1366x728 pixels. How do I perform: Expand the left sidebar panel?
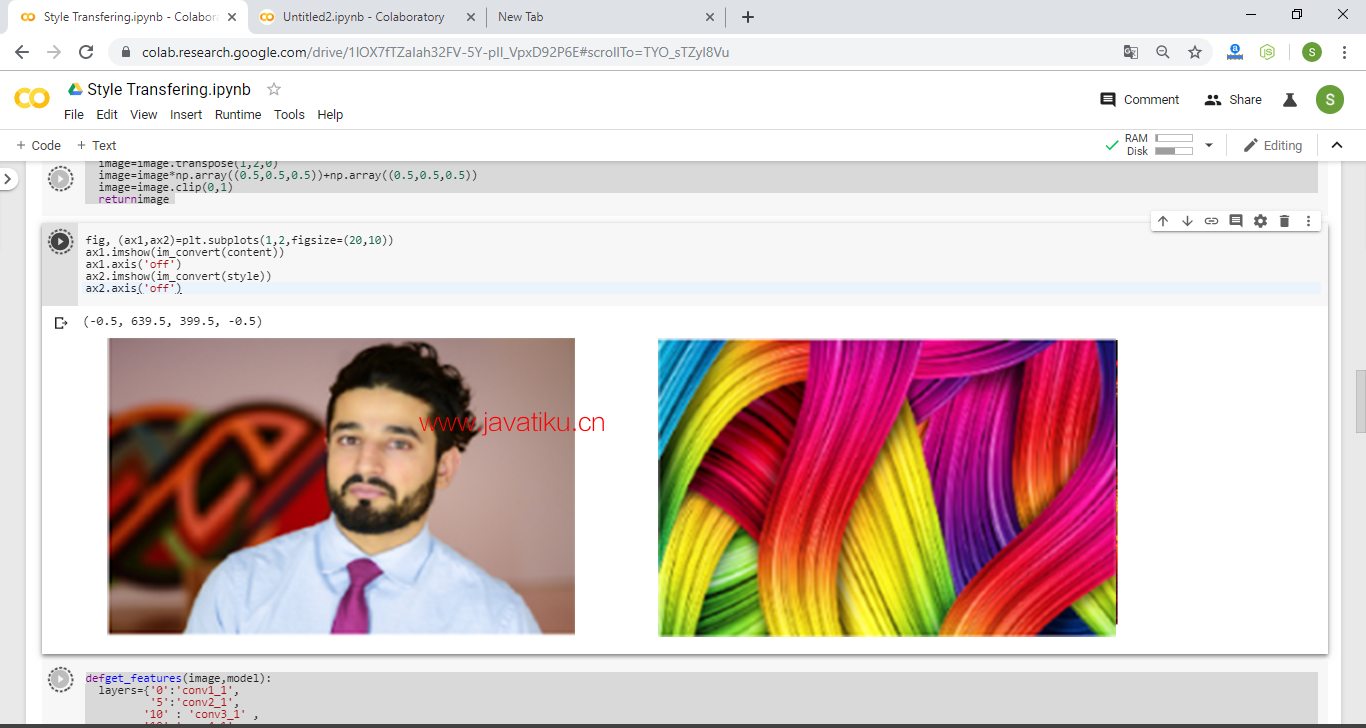[8, 179]
